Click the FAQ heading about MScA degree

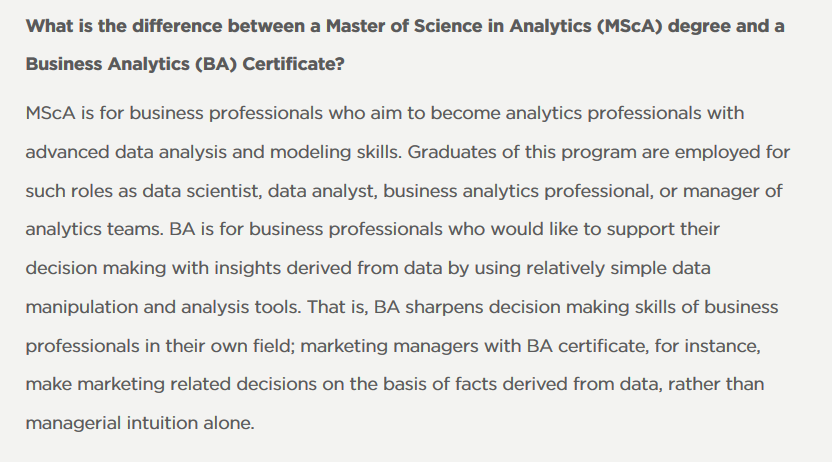405,45
